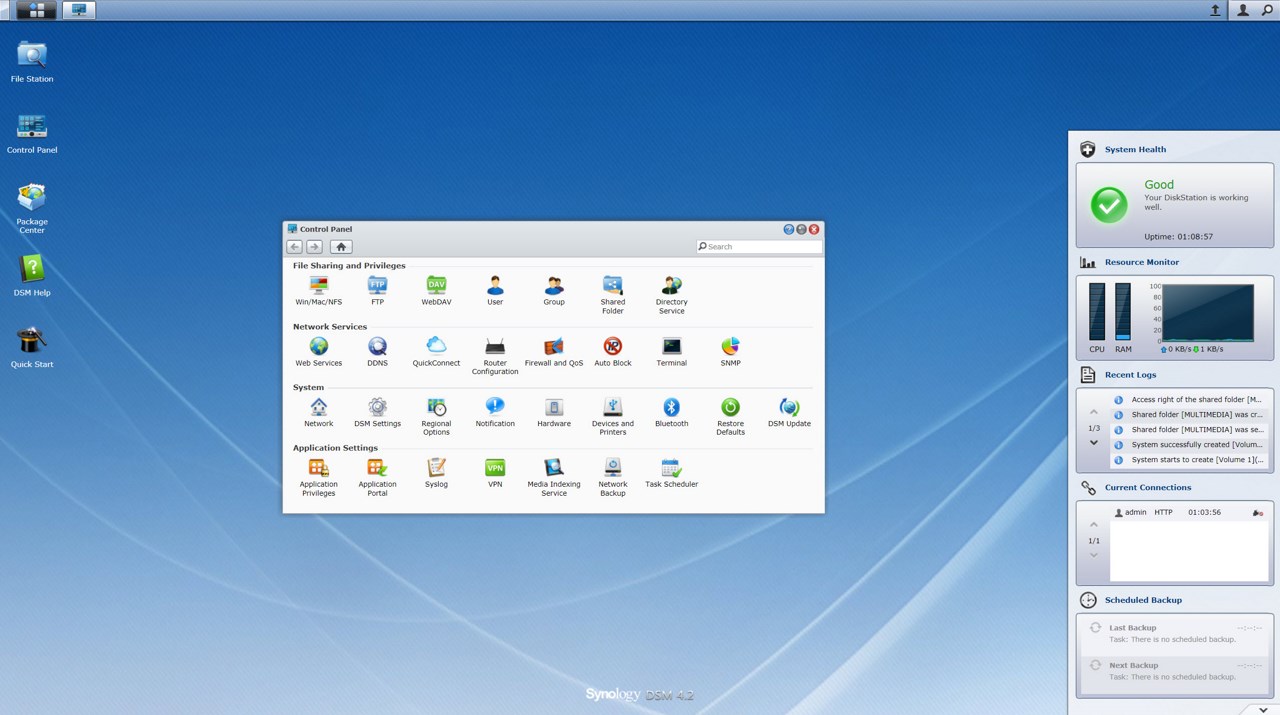Go back in Control Panel navigation

coord(294,246)
